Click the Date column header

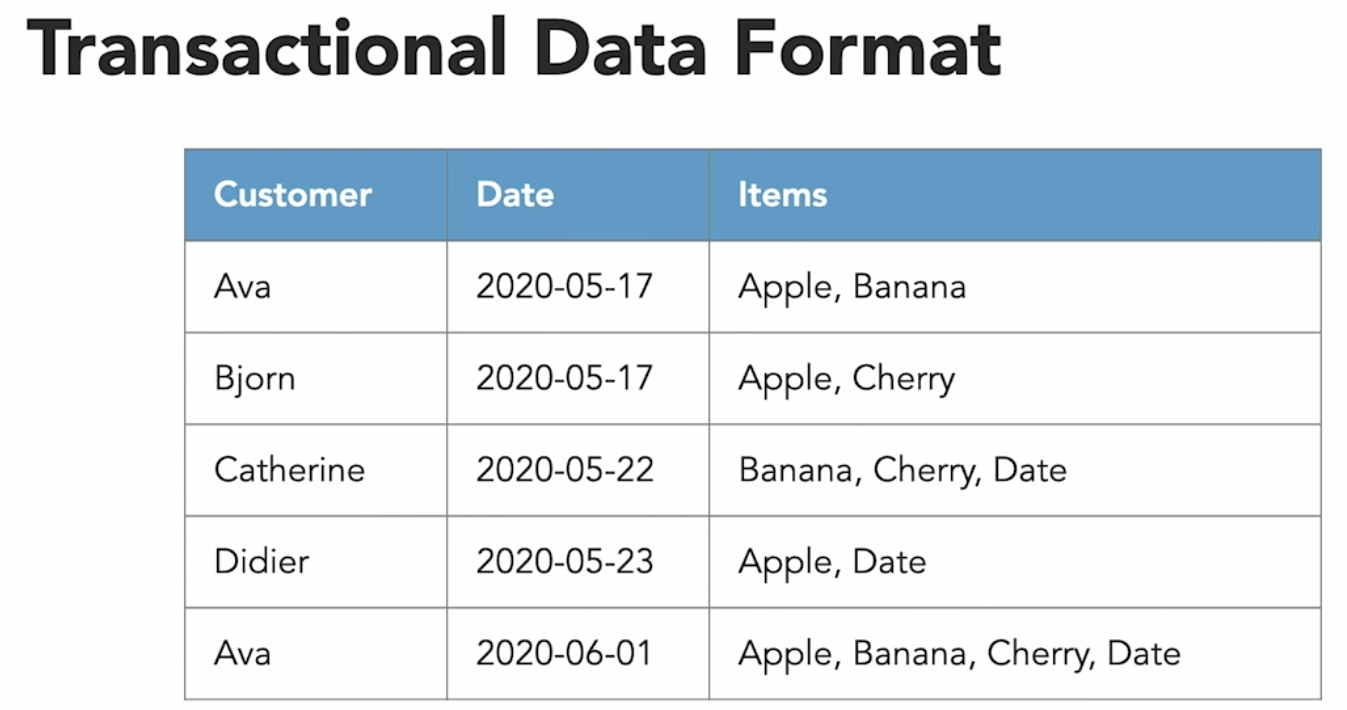tap(515, 194)
